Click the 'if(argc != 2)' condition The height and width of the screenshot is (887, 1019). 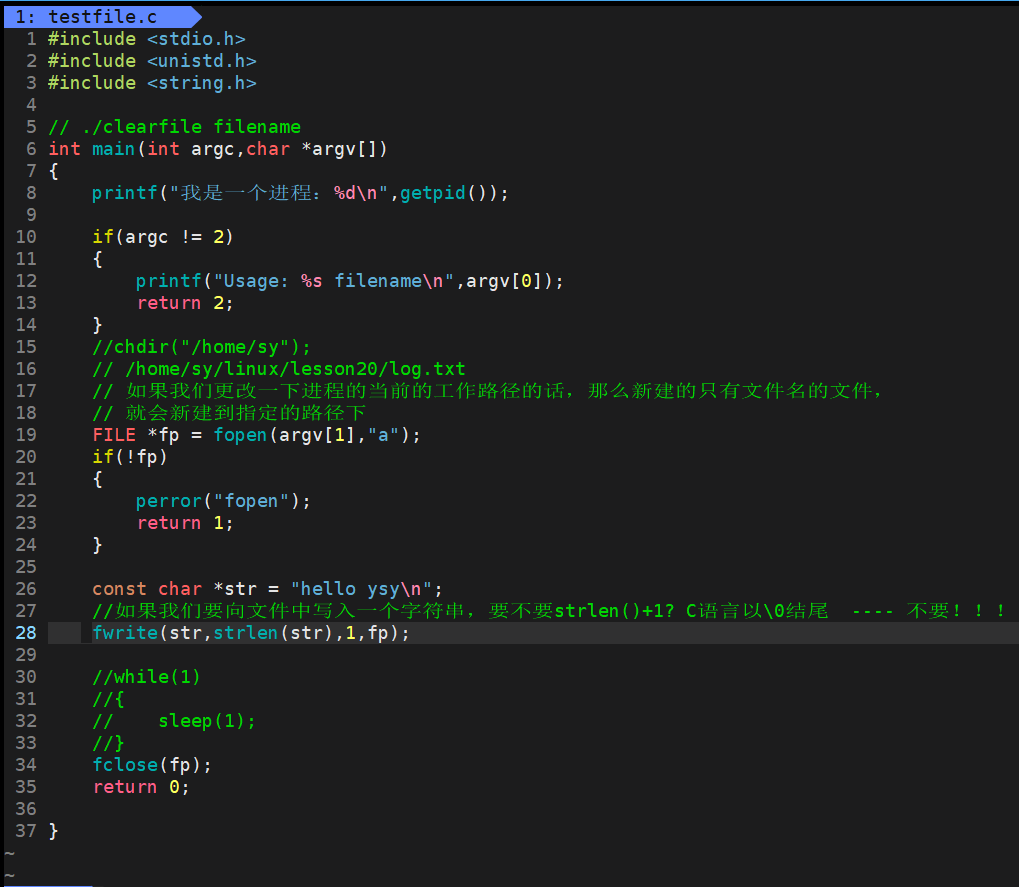click(162, 237)
